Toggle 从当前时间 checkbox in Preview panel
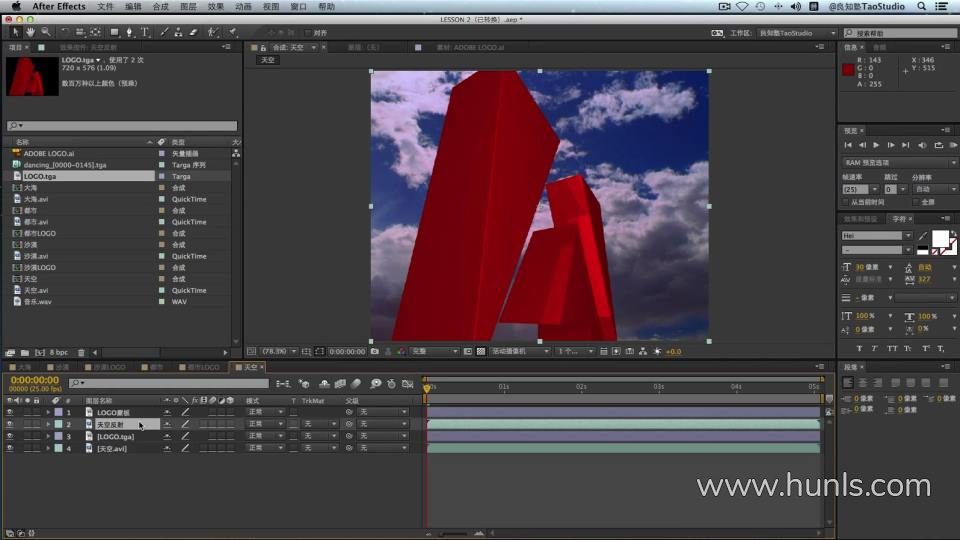 click(x=846, y=202)
